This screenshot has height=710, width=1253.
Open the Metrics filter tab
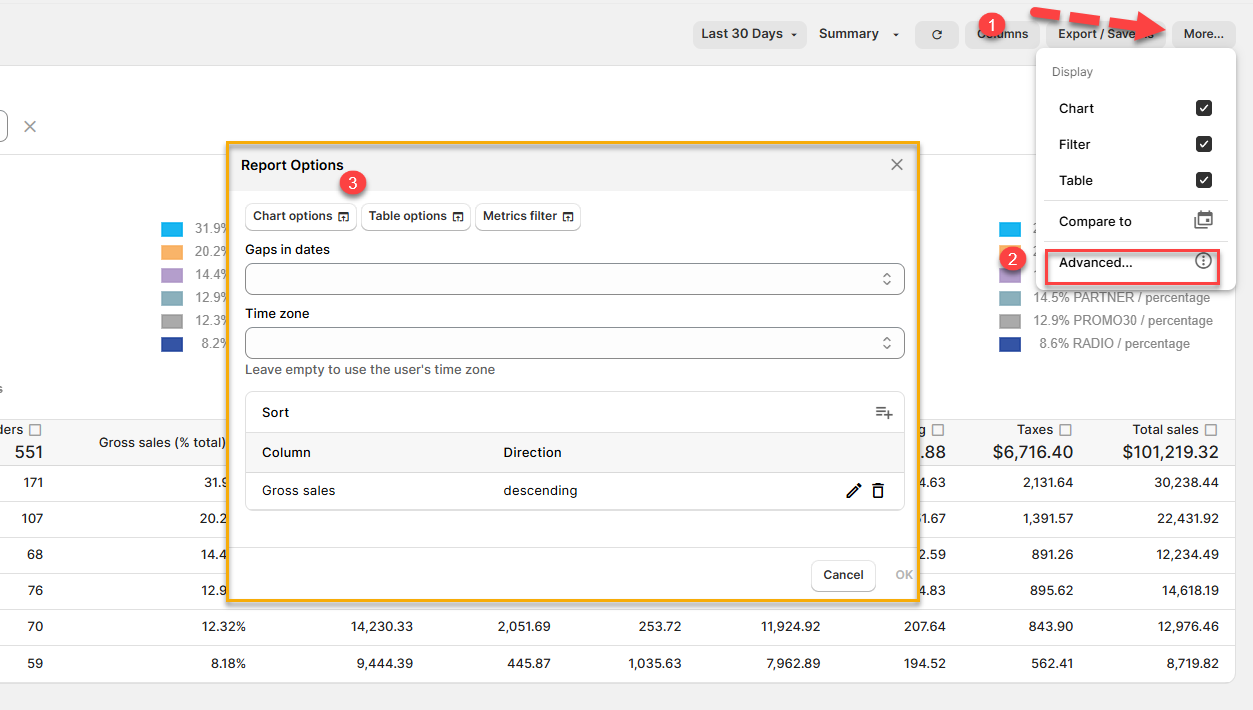[527, 216]
